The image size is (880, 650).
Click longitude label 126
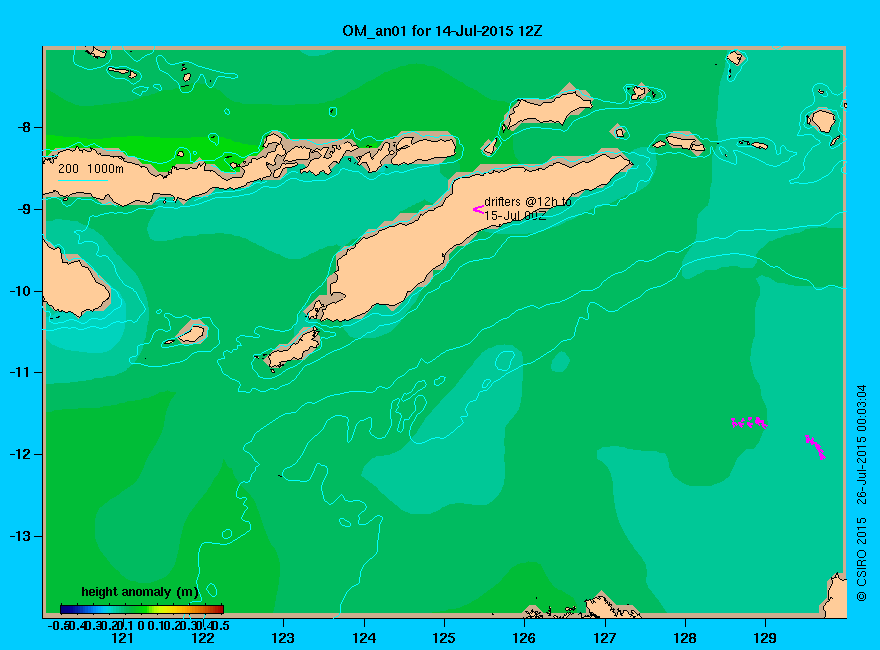point(524,638)
